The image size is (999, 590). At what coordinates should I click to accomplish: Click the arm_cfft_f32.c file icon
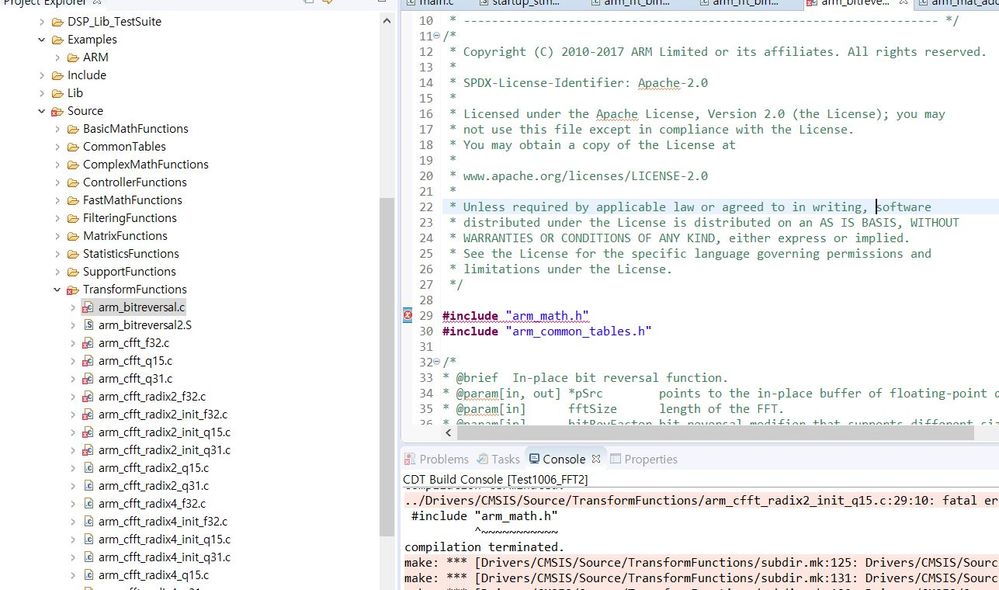[88, 343]
